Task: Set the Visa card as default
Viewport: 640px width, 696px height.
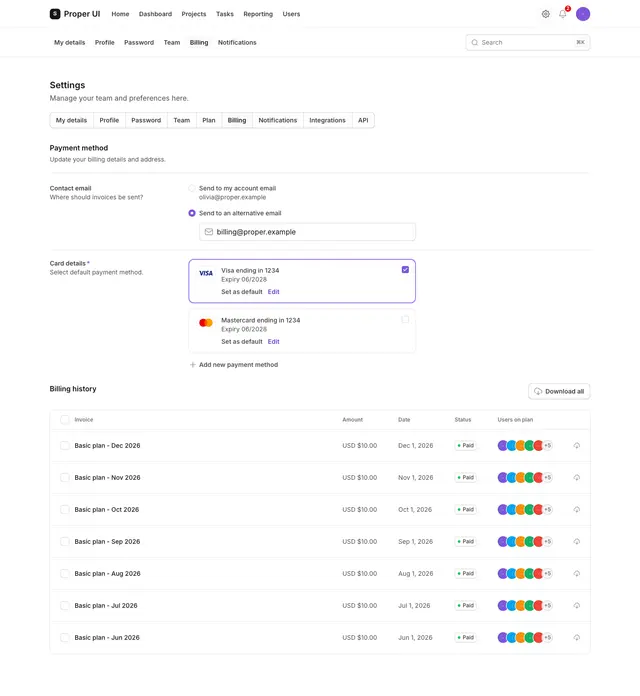Action: click(x=242, y=292)
